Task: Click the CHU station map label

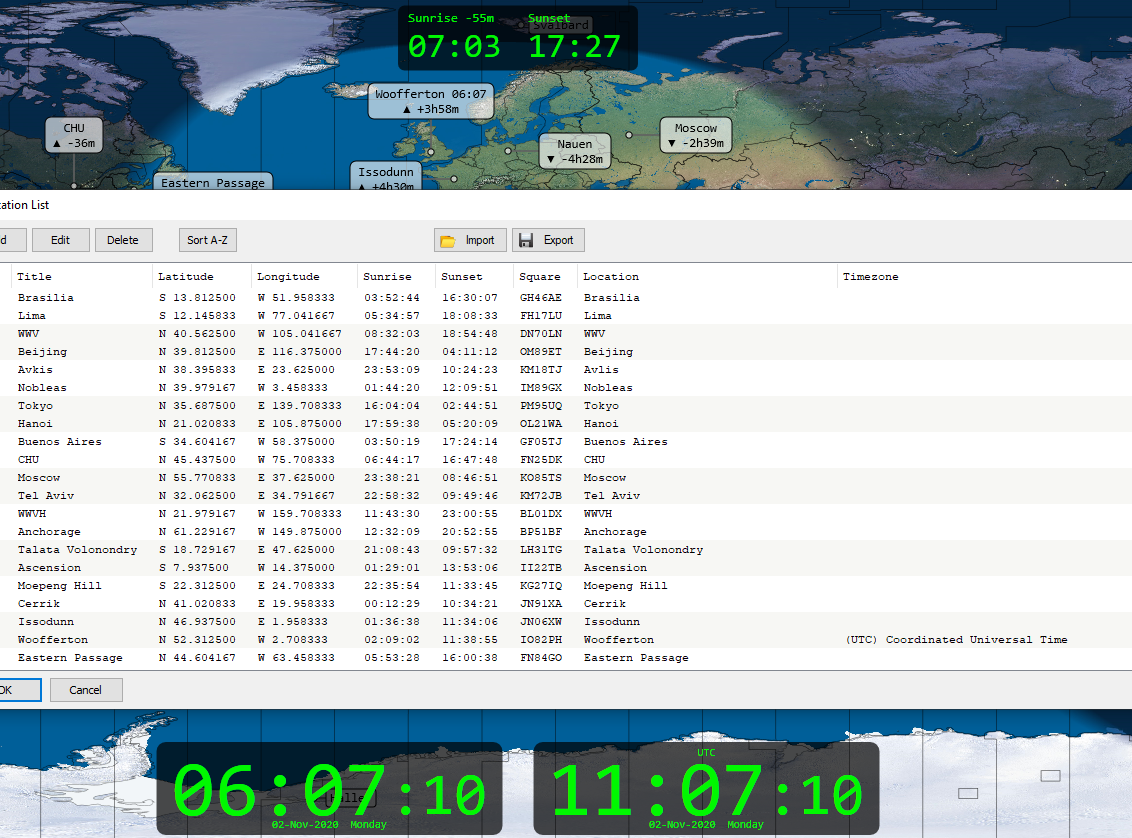Action: click(x=74, y=135)
